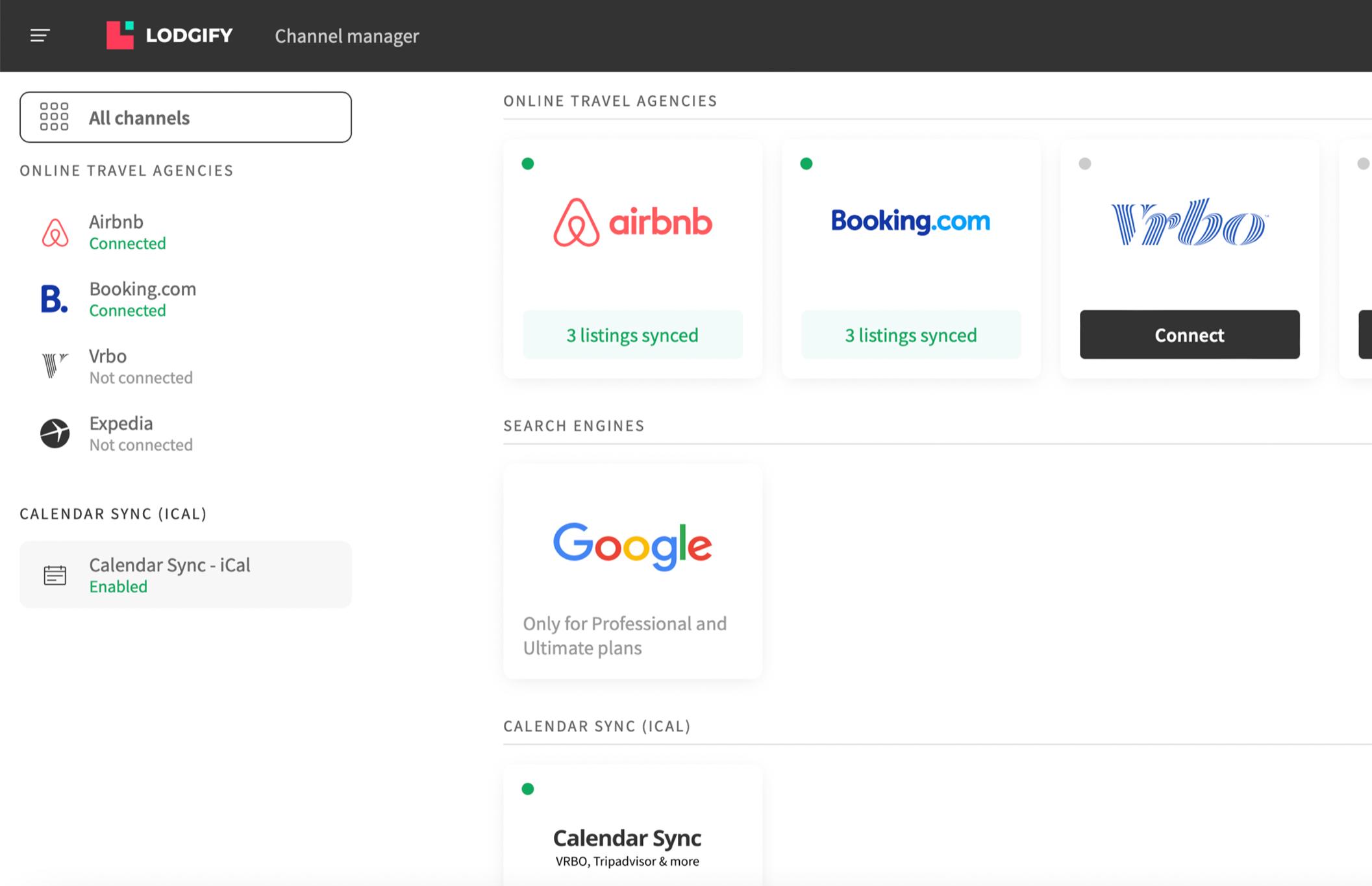Click Airbnb's 3 listings synced button

tap(632, 335)
